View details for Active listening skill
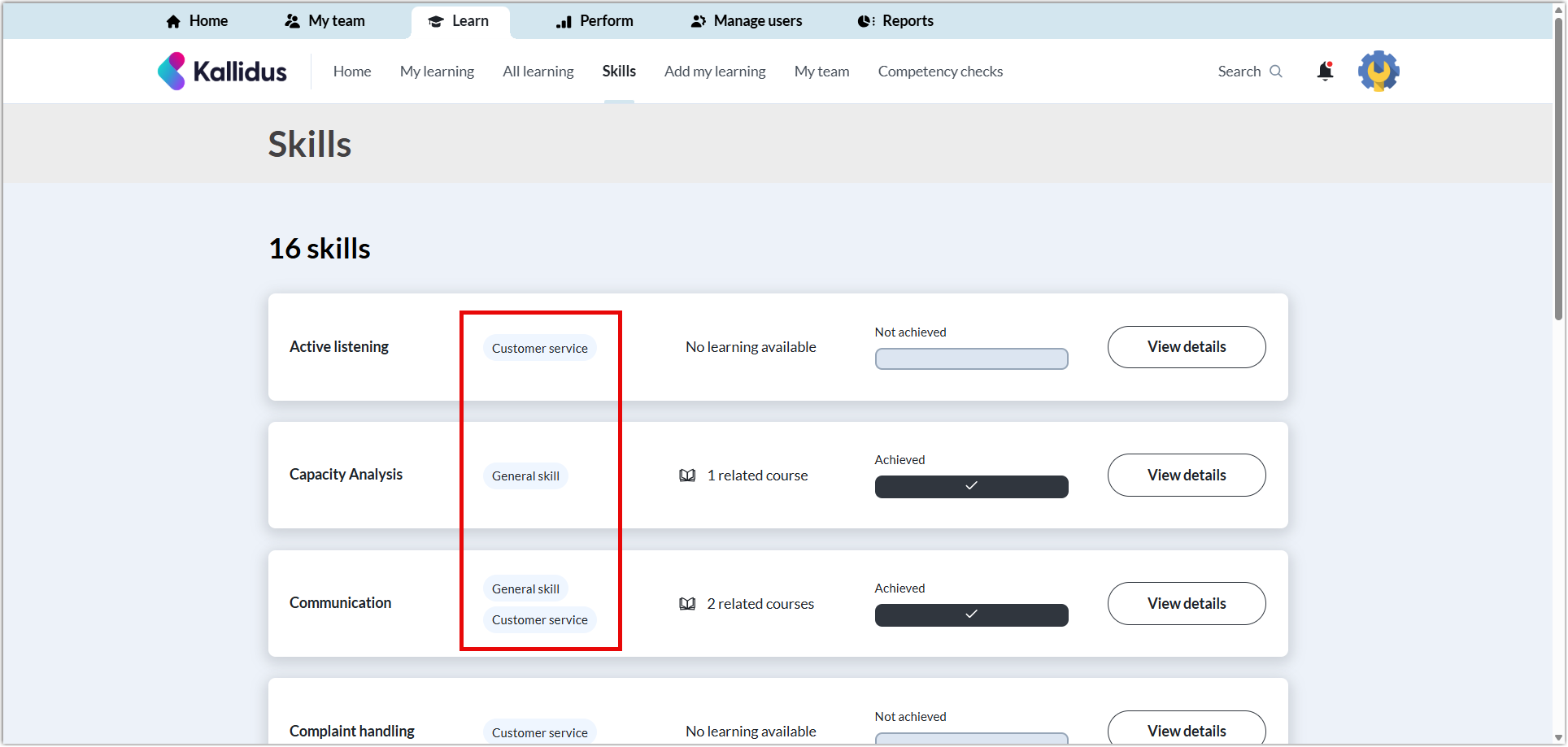Screen dimensions: 1568x747 (1186, 347)
